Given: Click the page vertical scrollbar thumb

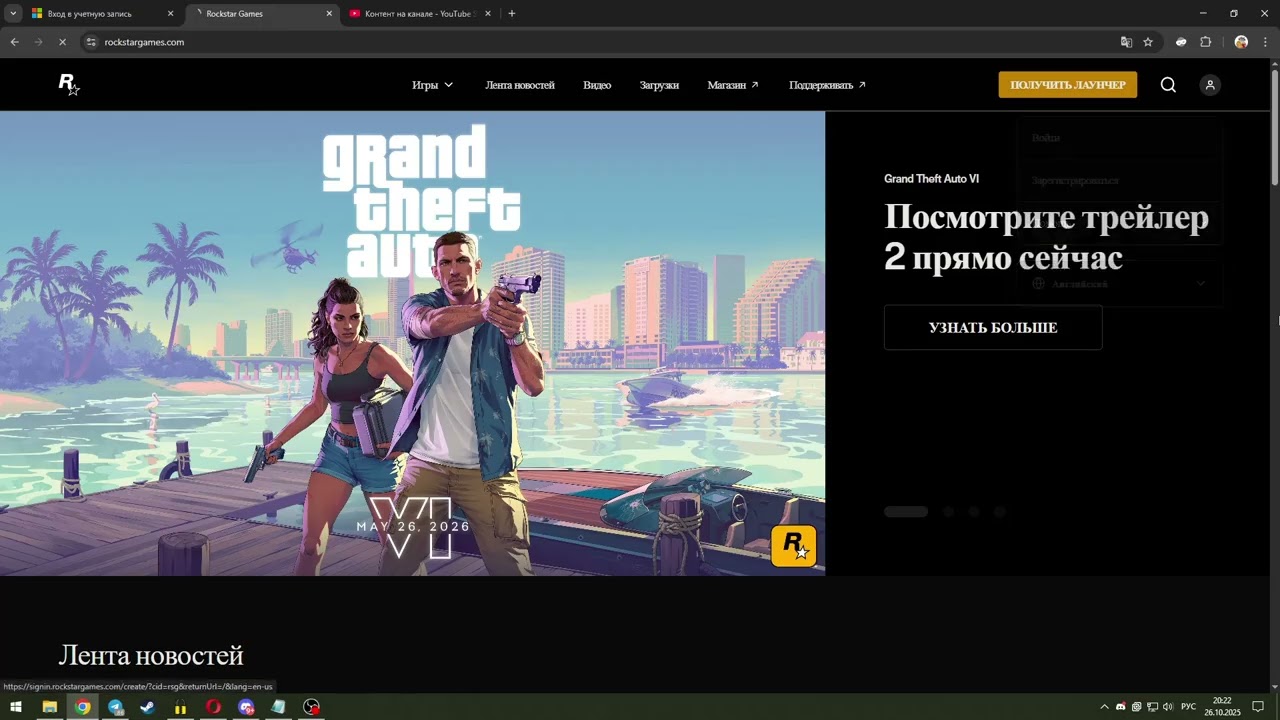Looking at the screenshot, I should coord(1275,128).
